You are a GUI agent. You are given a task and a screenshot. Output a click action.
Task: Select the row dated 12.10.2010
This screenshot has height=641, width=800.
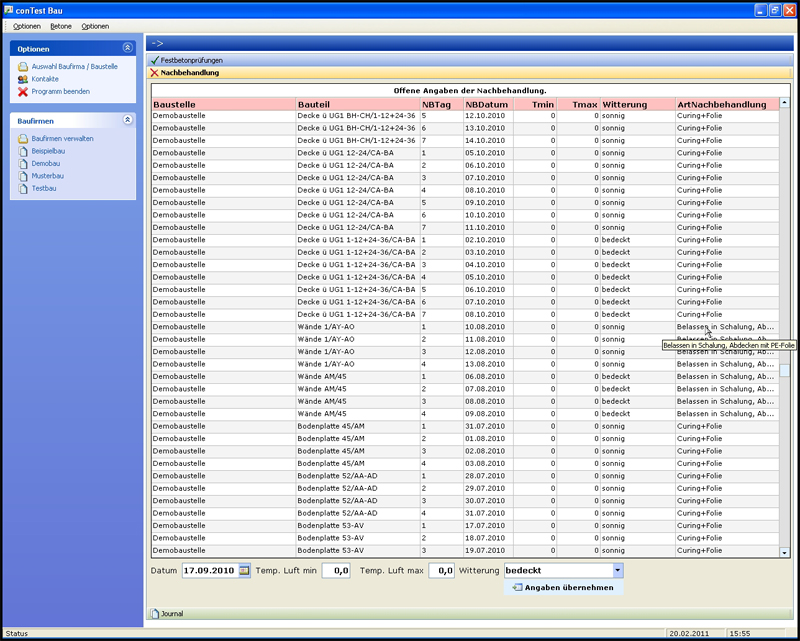(x=465, y=116)
